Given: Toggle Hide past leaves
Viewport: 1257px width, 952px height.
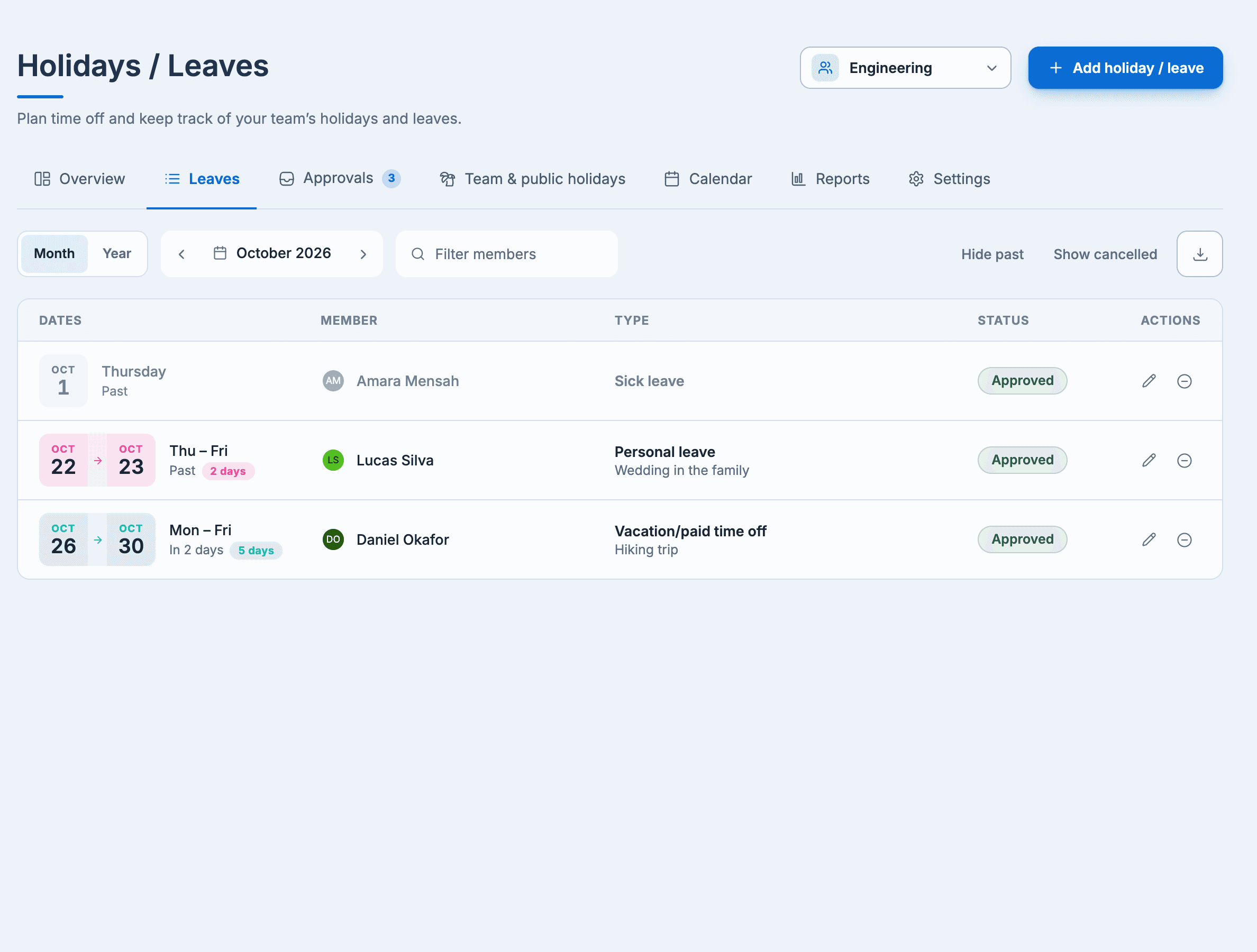Looking at the screenshot, I should pos(992,254).
